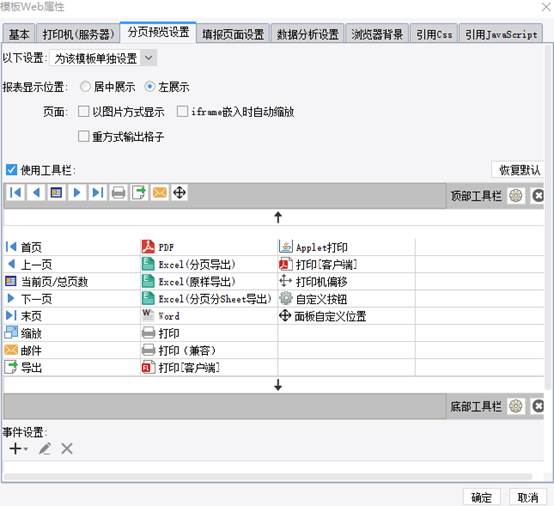The image size is (554, 506).
Task: Check iframe嵌入时自动缩放 option
Action: [x=182, y=111]
